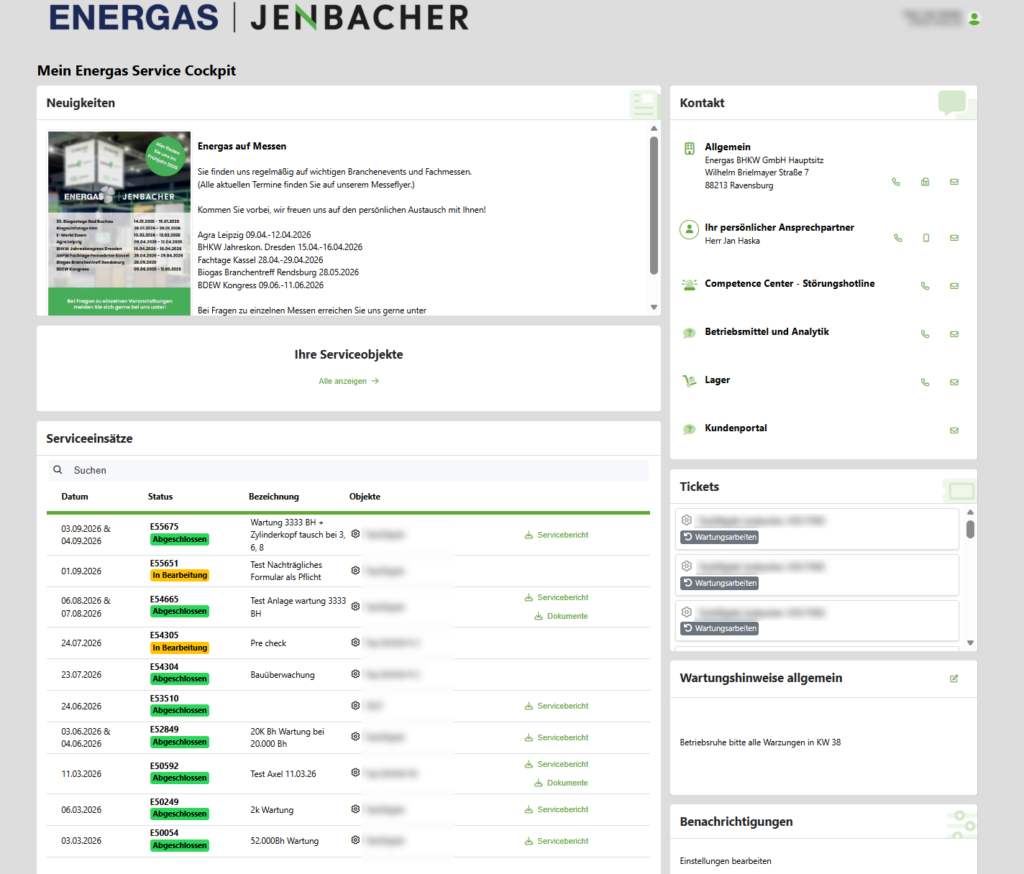Click the fax icon for Allgemein contact
The height and width of the screenshot is (874, 1024).
[x=925, y=182]
